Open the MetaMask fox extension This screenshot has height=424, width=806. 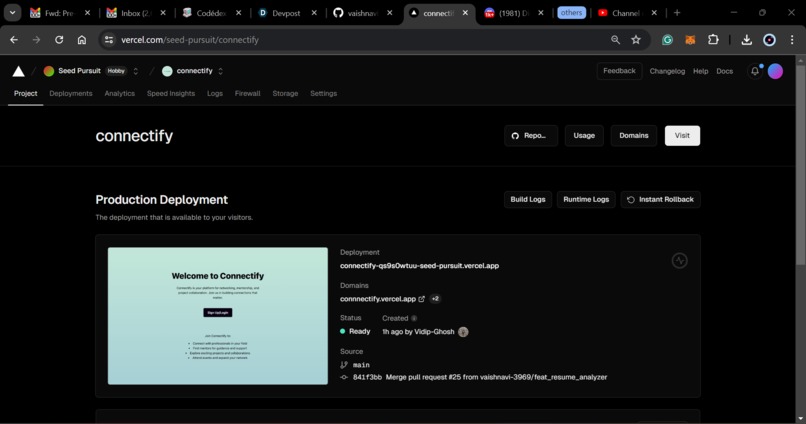point(690,40)
